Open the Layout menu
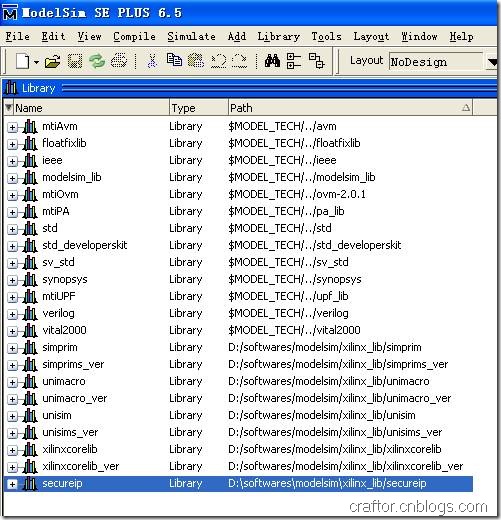 [371, 37]
